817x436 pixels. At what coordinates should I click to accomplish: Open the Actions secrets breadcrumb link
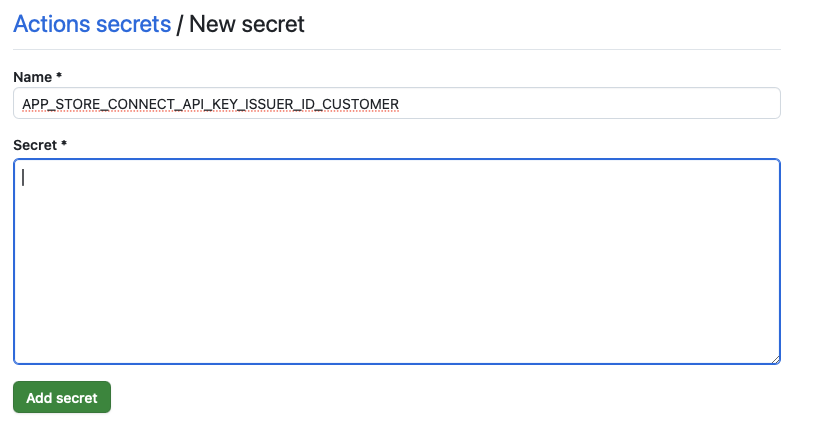(91, 24)
